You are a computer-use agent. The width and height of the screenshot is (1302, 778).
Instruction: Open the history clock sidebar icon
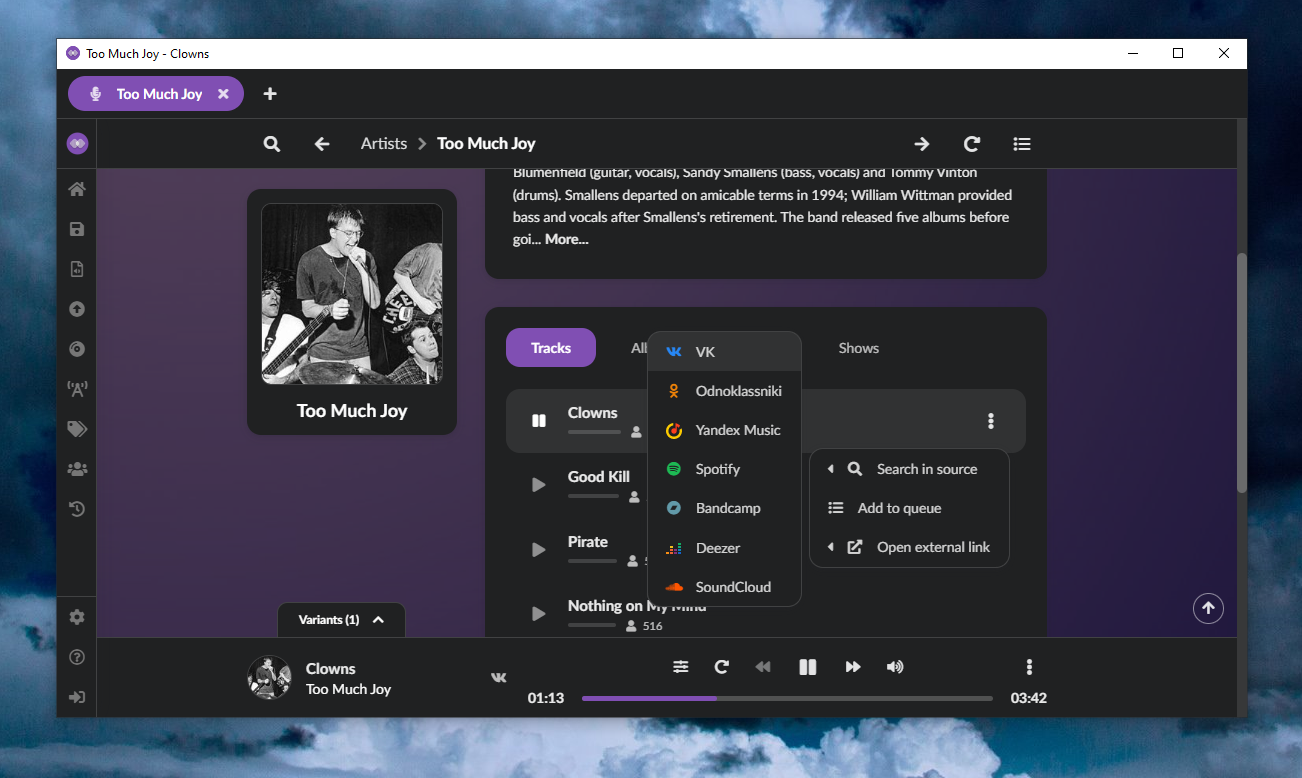(x=77, y=509)
